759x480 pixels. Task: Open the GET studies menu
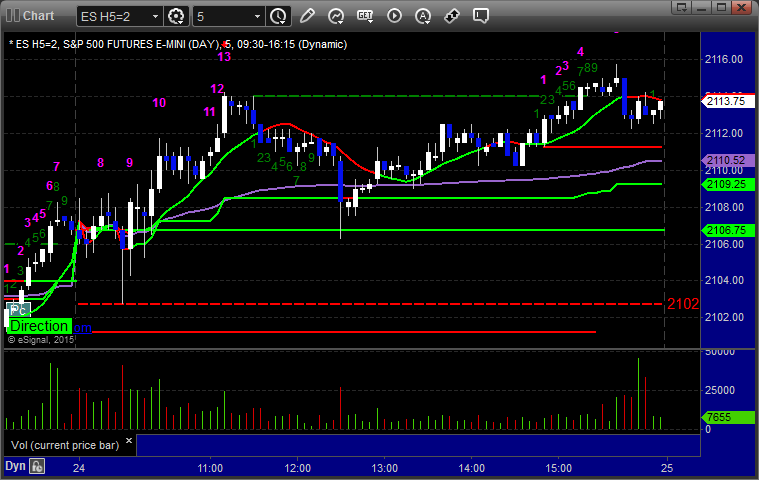coord(365,16)
